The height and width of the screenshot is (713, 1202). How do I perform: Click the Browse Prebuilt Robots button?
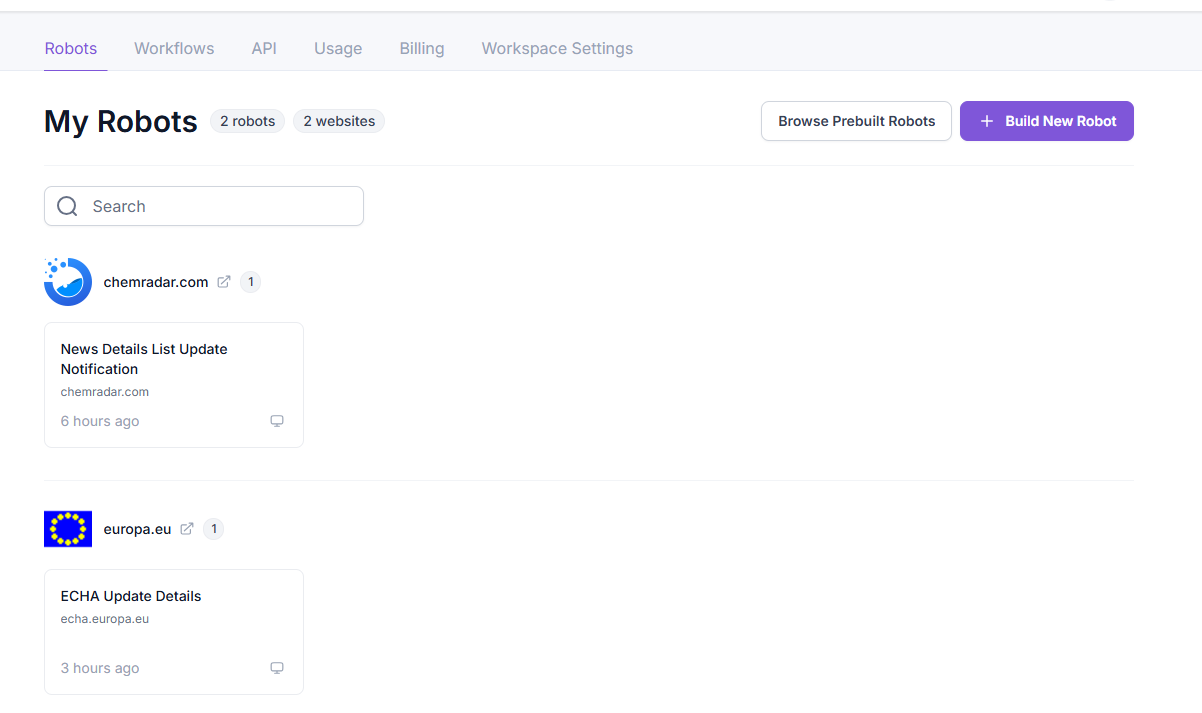[856, 121]
